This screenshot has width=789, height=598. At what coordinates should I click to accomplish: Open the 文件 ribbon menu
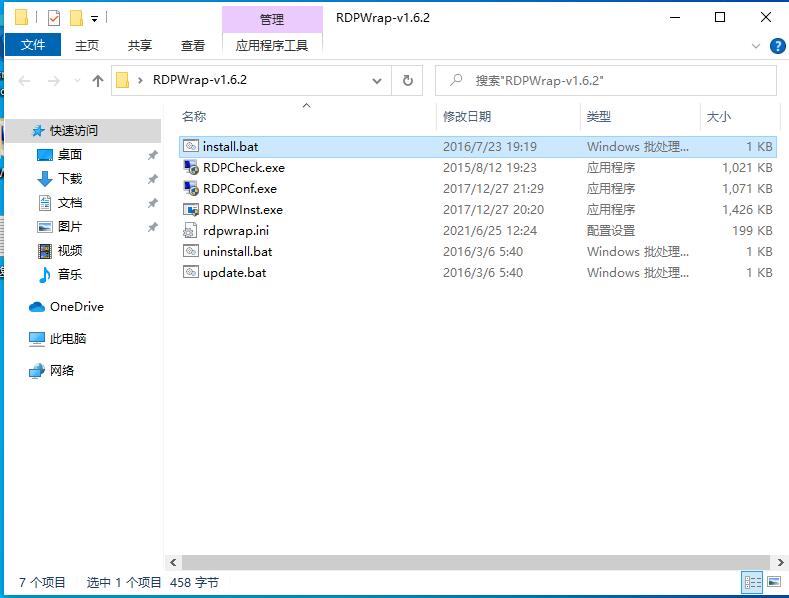33,45
